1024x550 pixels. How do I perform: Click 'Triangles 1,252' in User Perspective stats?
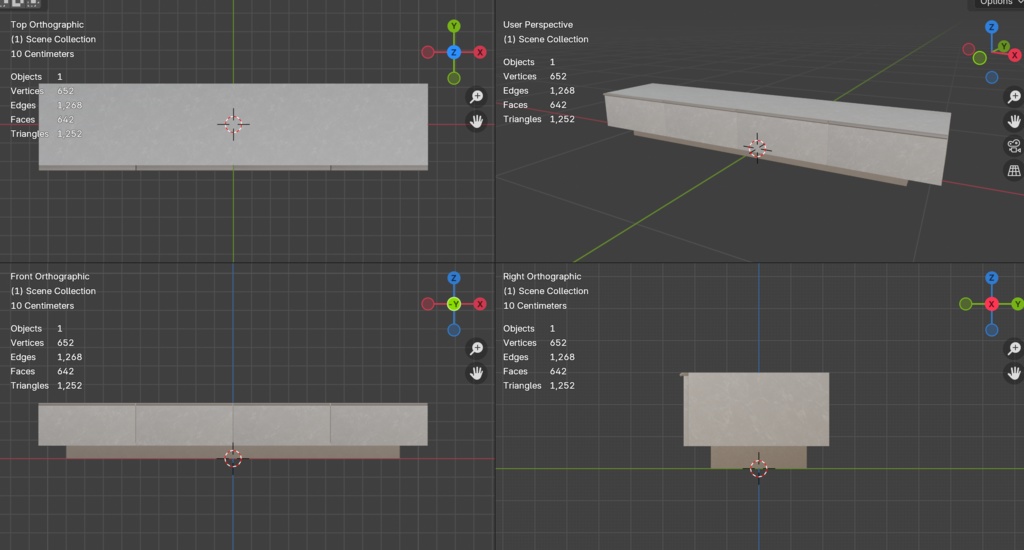coord(539,119)
